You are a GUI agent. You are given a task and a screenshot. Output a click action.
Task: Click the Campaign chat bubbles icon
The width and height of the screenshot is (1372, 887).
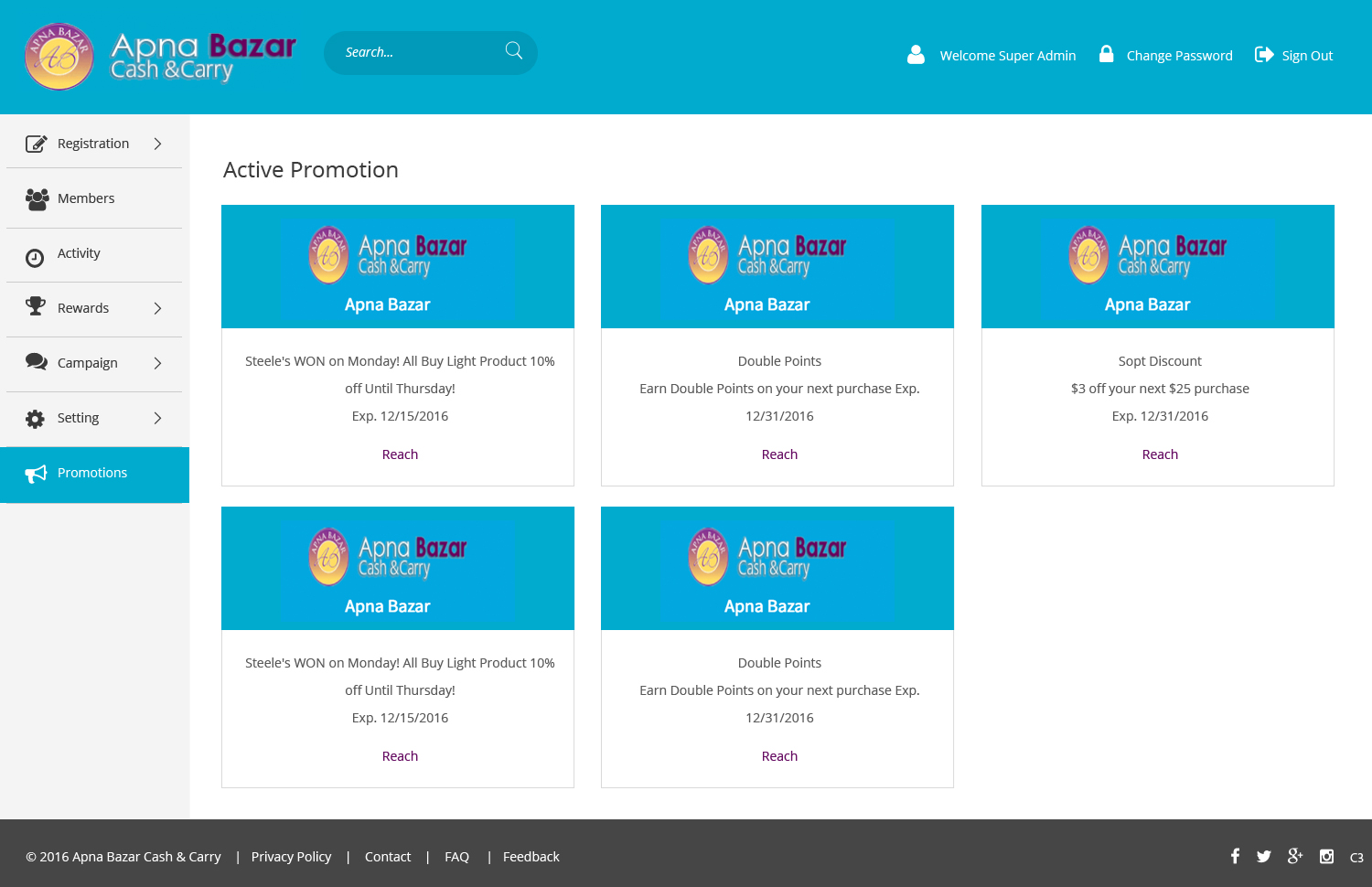(x=37, y=362)
